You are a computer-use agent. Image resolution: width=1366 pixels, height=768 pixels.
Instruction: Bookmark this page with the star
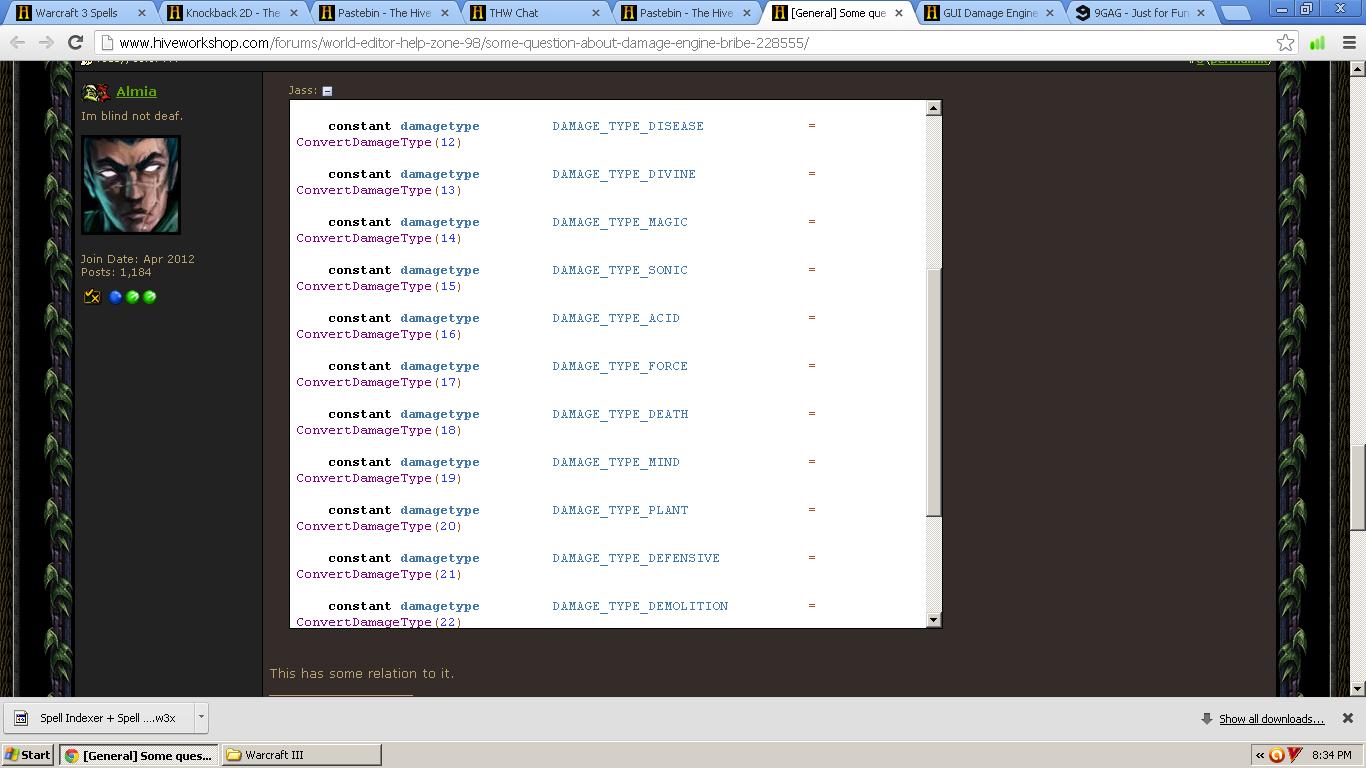click(1285, 42)
